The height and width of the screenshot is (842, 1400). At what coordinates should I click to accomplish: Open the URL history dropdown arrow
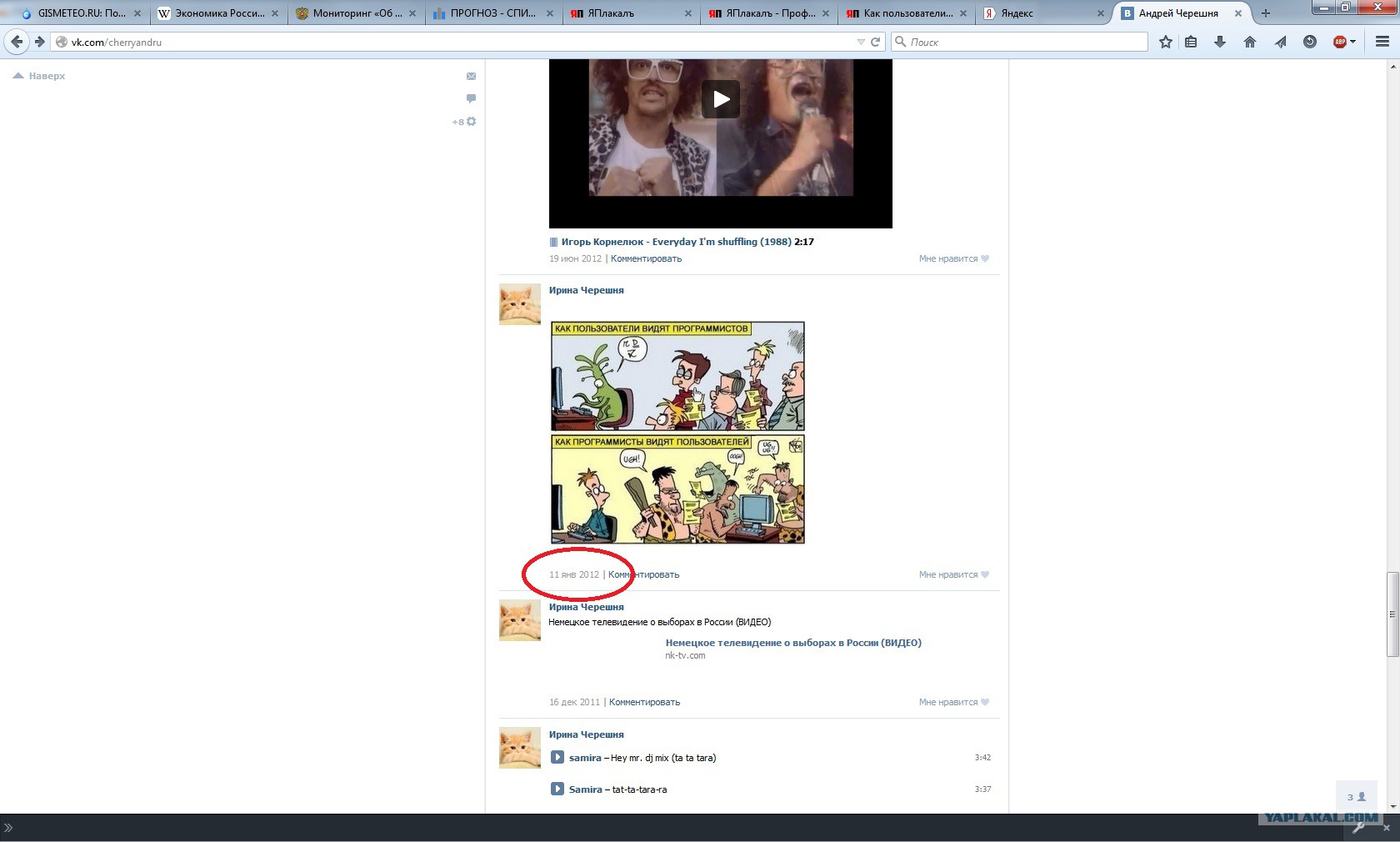[x=861, y=42]
